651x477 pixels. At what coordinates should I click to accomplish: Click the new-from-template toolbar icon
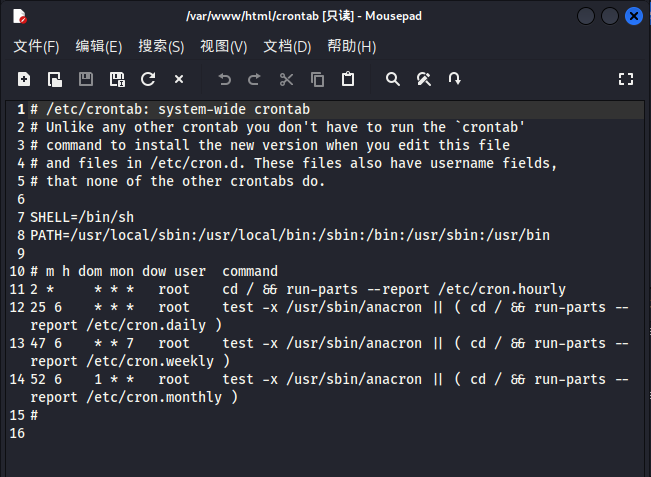[x=55, y=79]
